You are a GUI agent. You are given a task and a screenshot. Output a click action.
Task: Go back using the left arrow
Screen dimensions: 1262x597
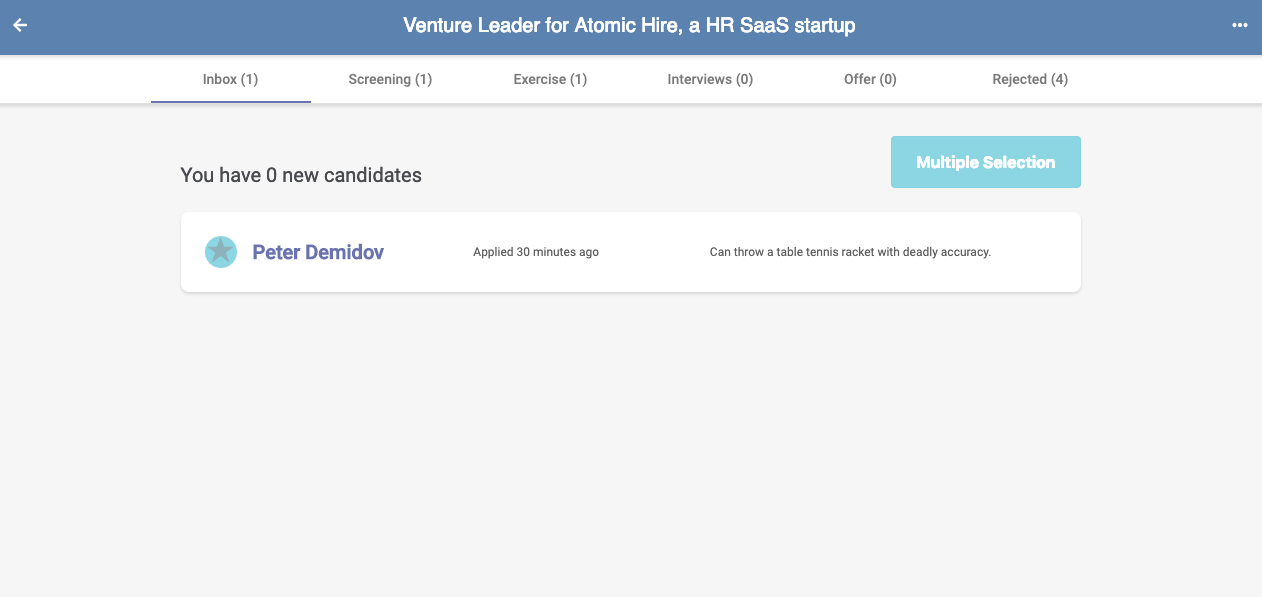coord(20,25)
